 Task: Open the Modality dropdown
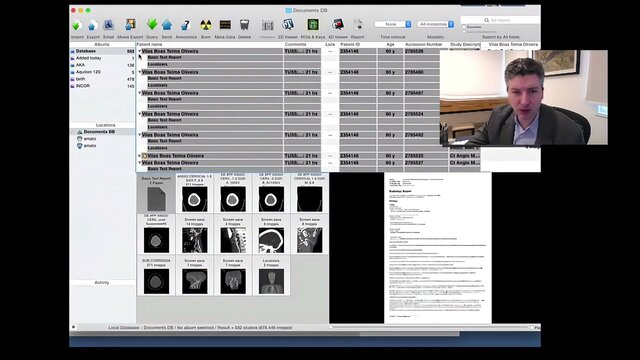(436, 24)
